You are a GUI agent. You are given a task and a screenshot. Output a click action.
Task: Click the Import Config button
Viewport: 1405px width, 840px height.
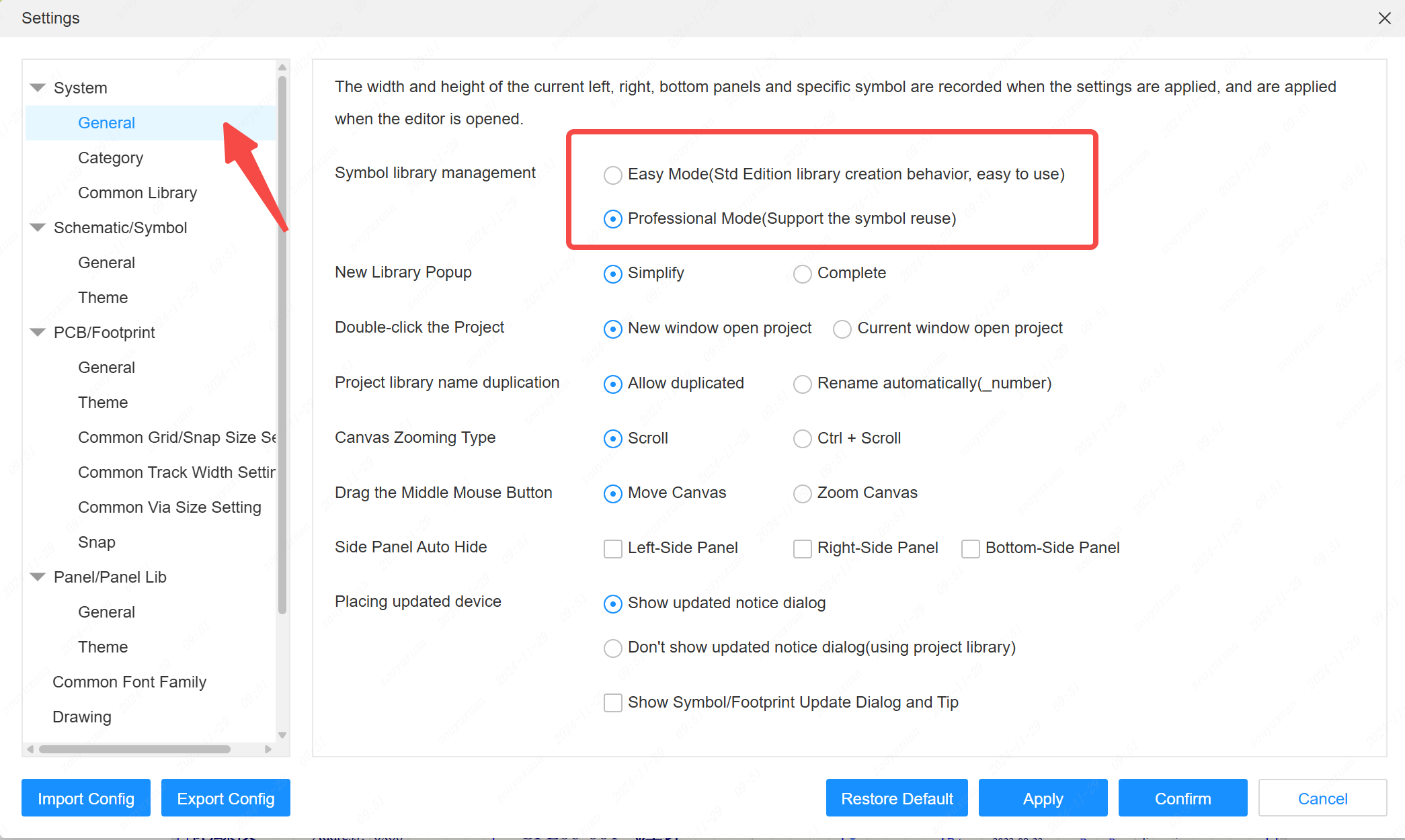coord(86,798)
